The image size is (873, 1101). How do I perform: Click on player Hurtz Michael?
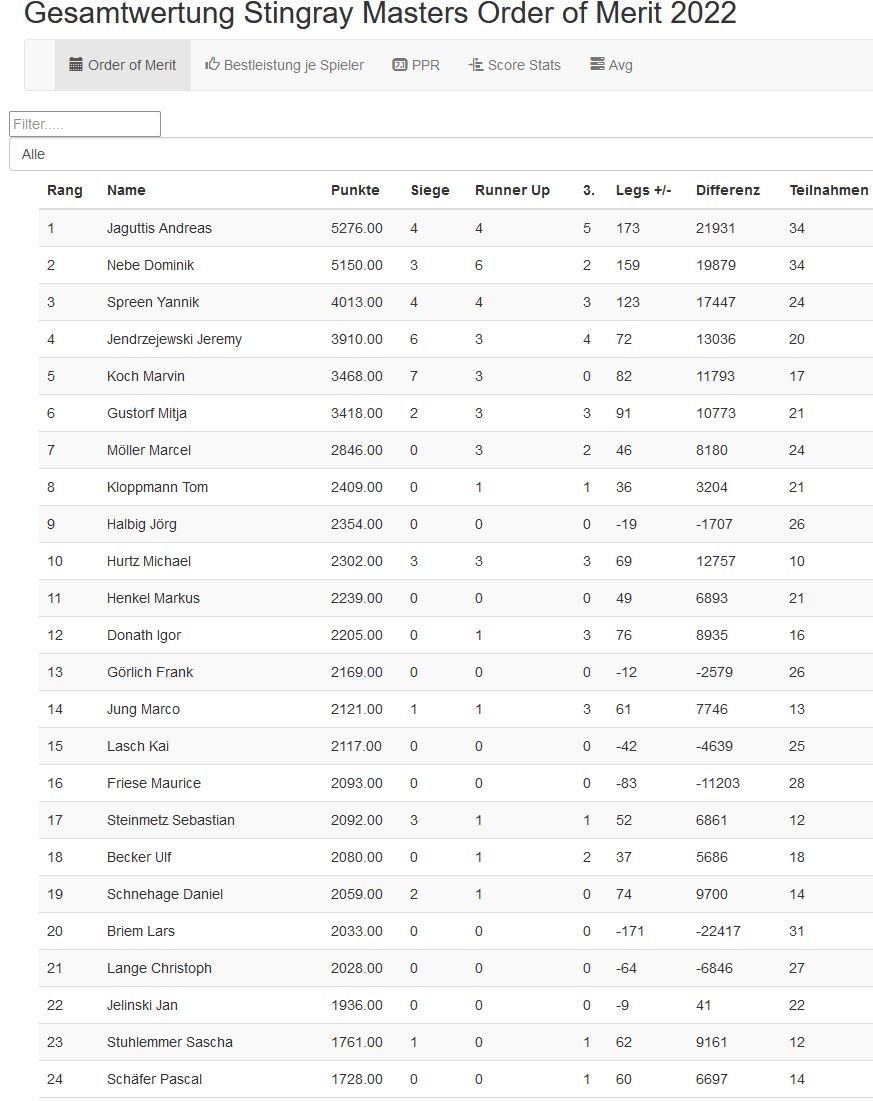pos(149,561)
